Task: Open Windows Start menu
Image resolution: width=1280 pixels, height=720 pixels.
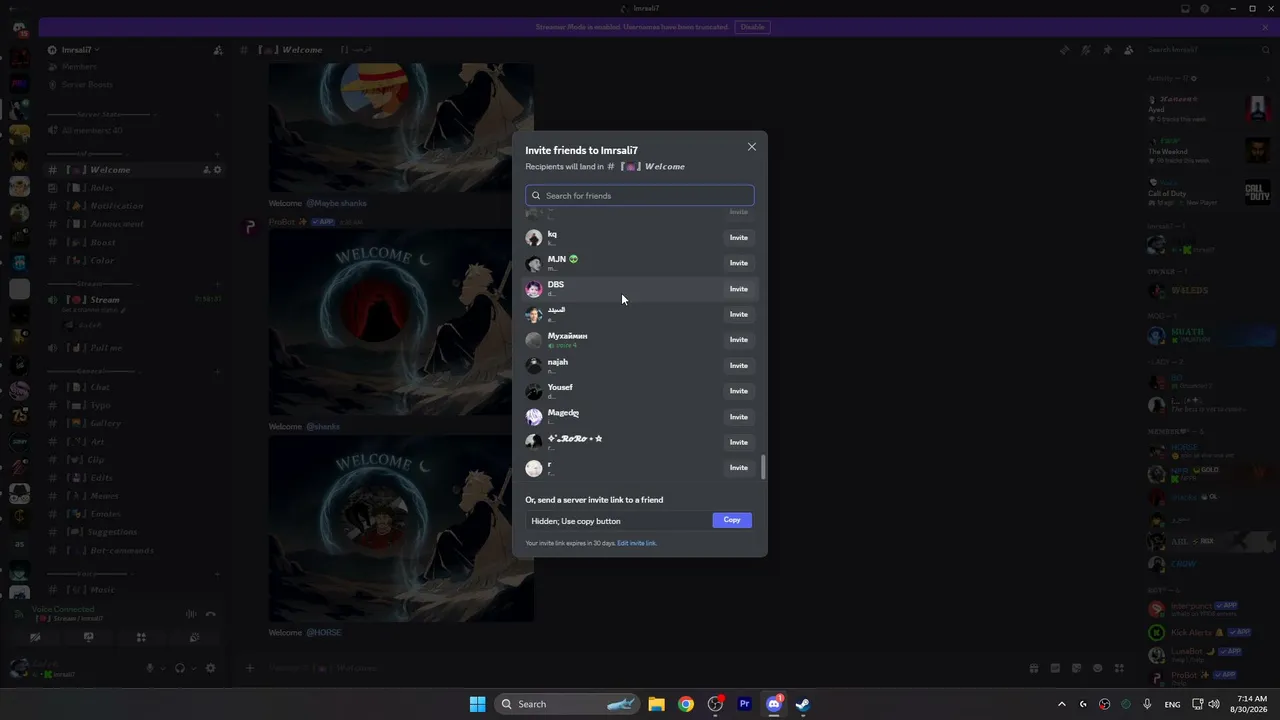Action: (x=478, y=704)
